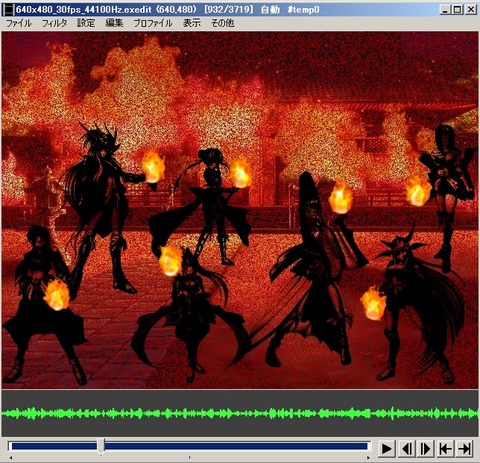Click the AviUtl window icon in title bar
Screen dimensions: 480x463
[8, 9]
